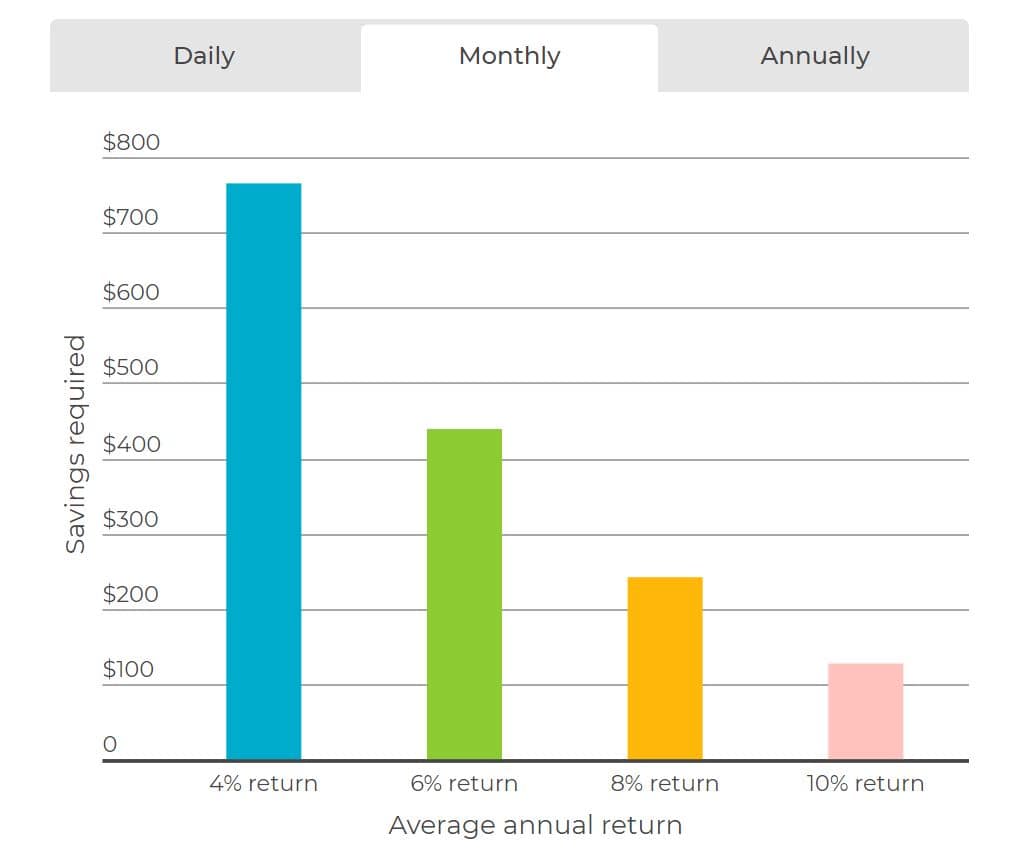
Task: Click the "6% return" axis label
Action: [x=464, y=784]
